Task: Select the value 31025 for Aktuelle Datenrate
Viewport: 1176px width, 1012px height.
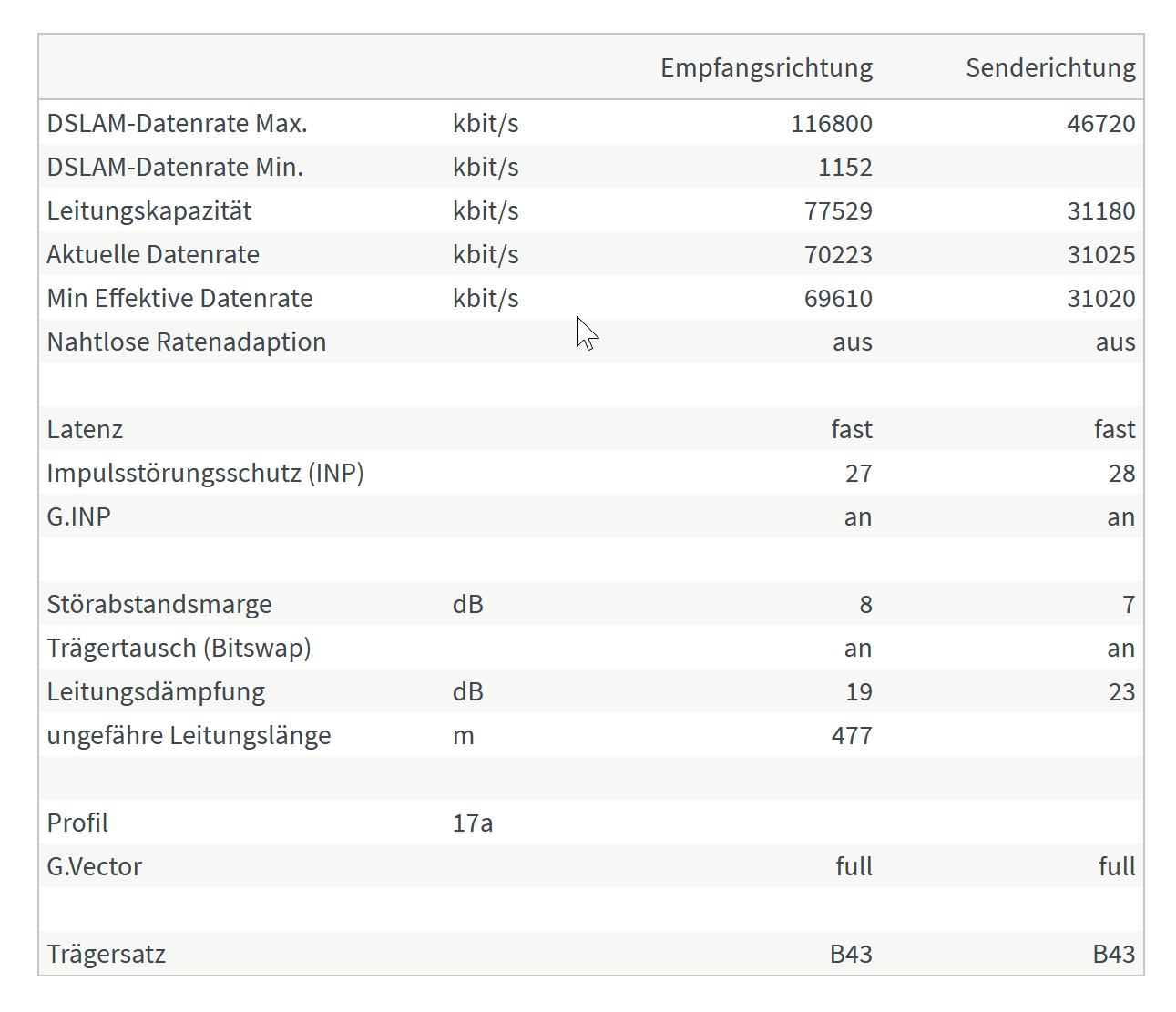Action: 1100,254
